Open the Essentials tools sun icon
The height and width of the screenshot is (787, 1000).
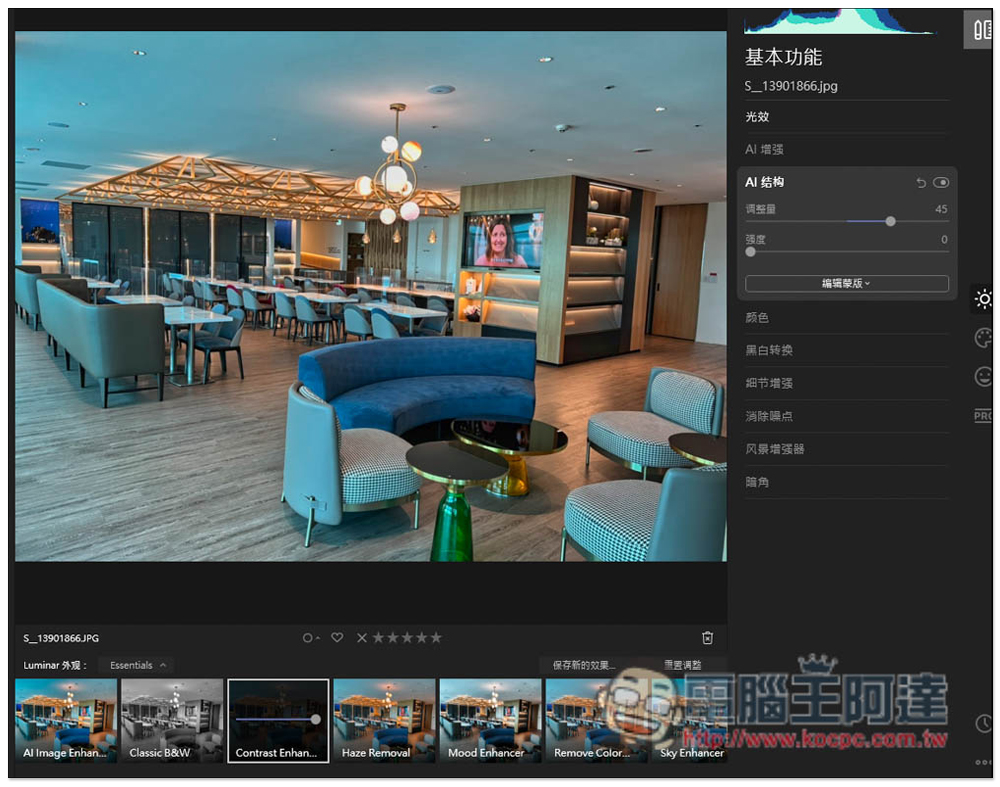coord(983,298)
